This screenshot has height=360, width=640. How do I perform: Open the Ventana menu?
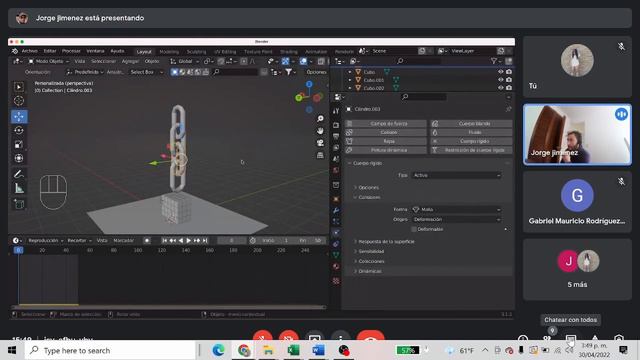(95, 51)
